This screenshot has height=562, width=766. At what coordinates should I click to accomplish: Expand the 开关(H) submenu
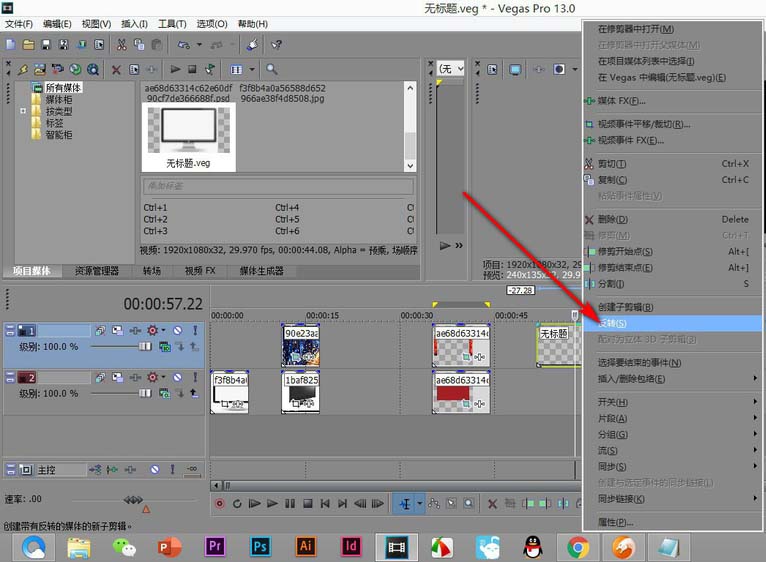coord(672,402)
